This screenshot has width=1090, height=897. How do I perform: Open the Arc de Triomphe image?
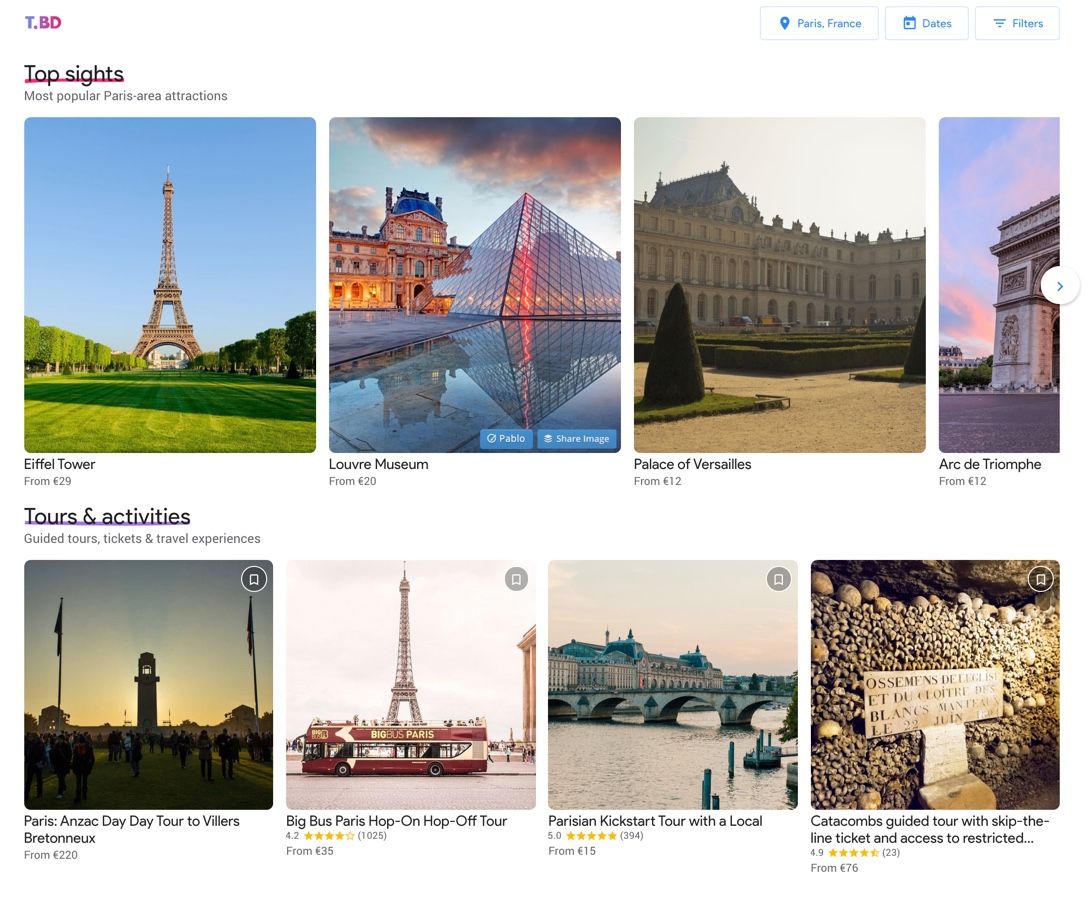[x=999, y=284]
